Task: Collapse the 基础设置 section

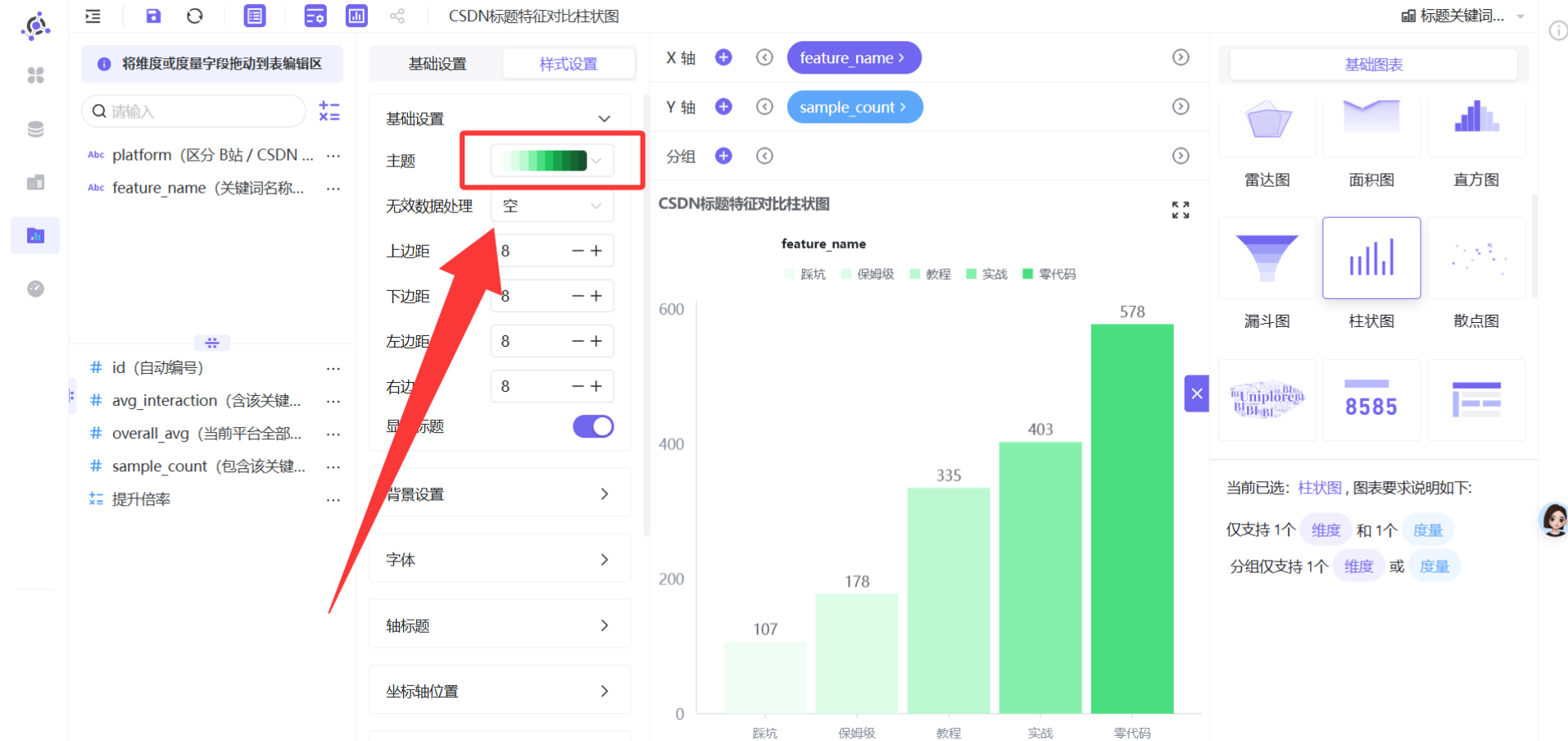Action: click(605, 119)
